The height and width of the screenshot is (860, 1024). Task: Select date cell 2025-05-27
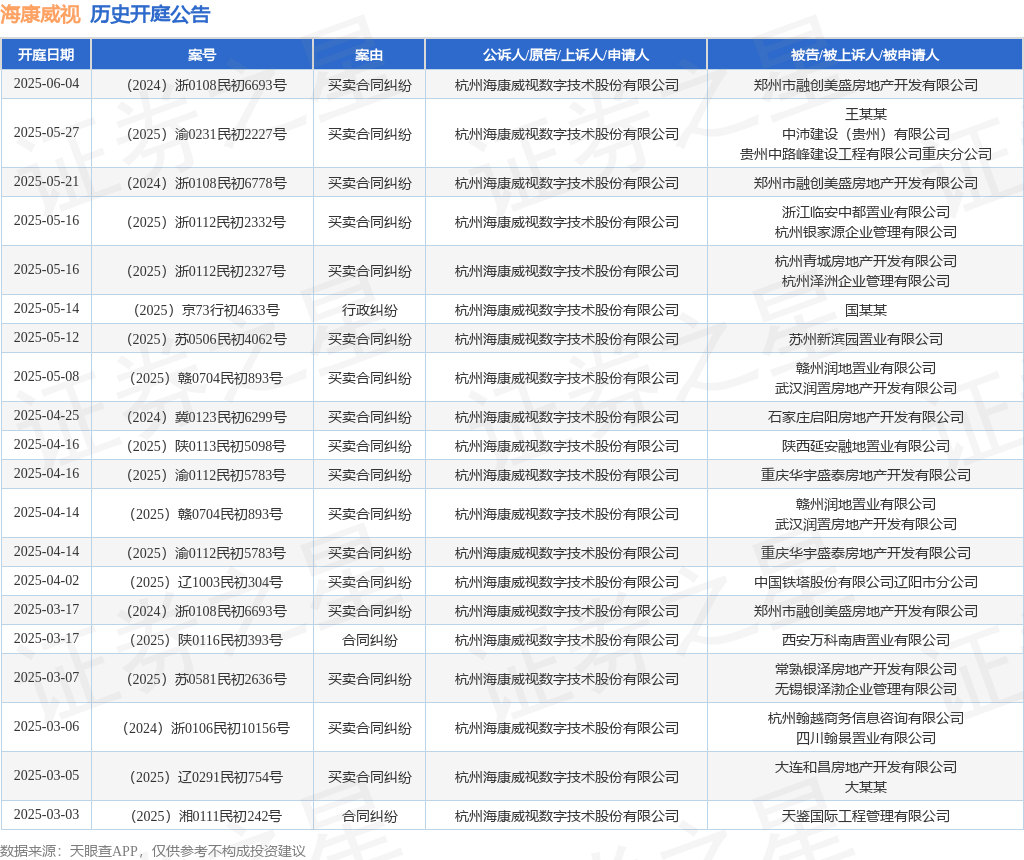tap(46, 133)
